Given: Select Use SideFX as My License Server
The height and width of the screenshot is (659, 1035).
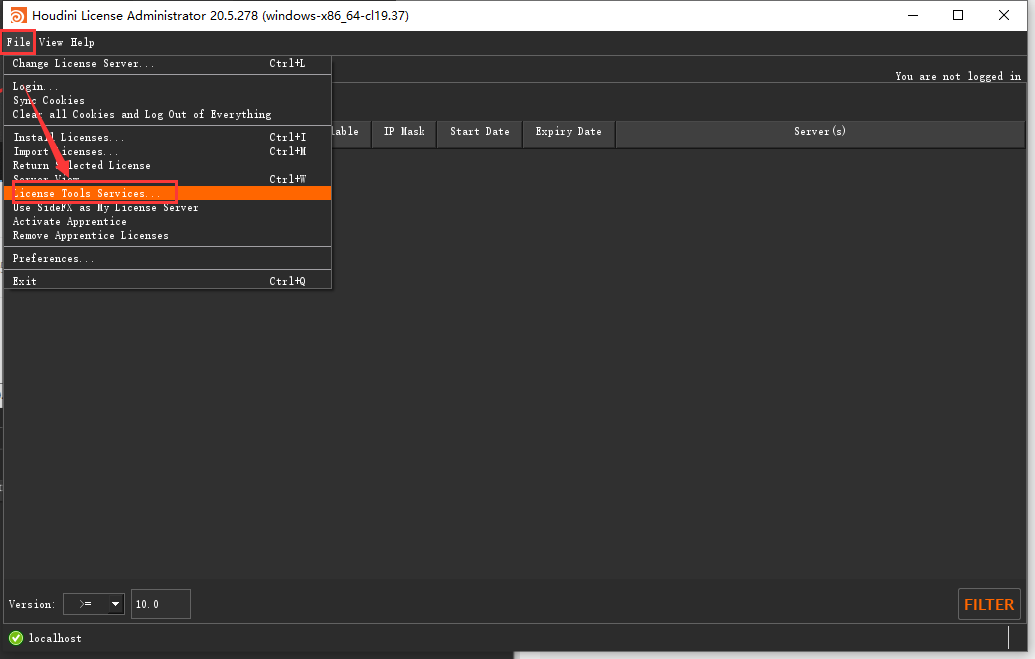Looking at the screenshot, I should pos(168,207).
